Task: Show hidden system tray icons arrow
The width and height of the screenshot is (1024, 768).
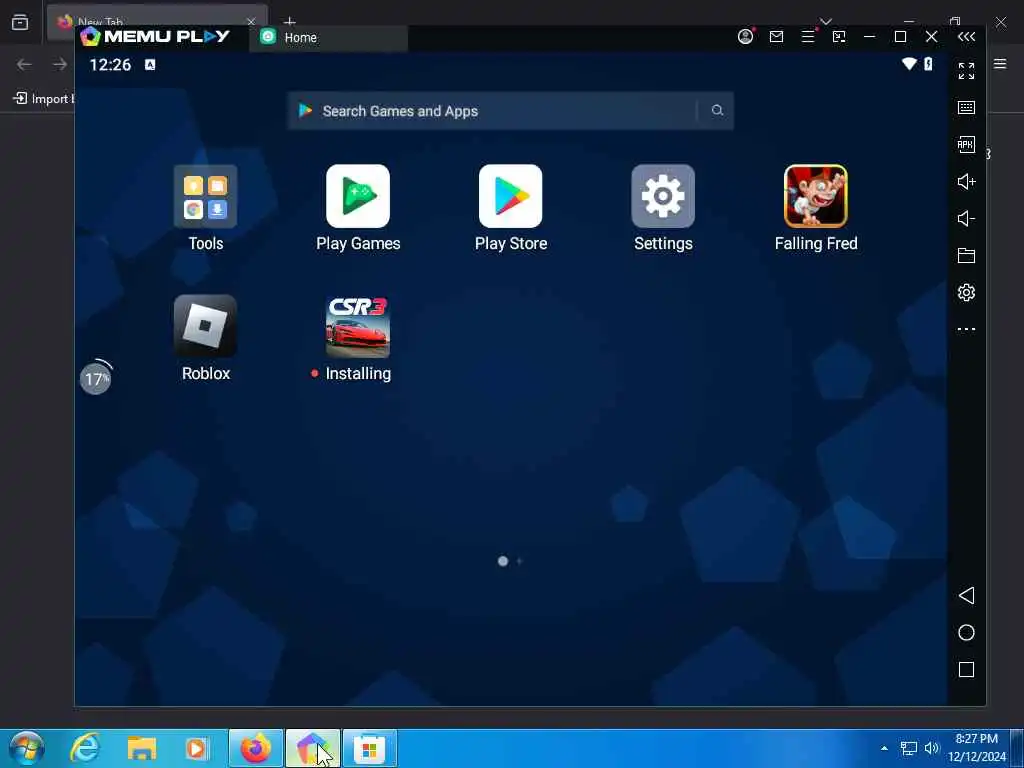Action: pos(884,748)
